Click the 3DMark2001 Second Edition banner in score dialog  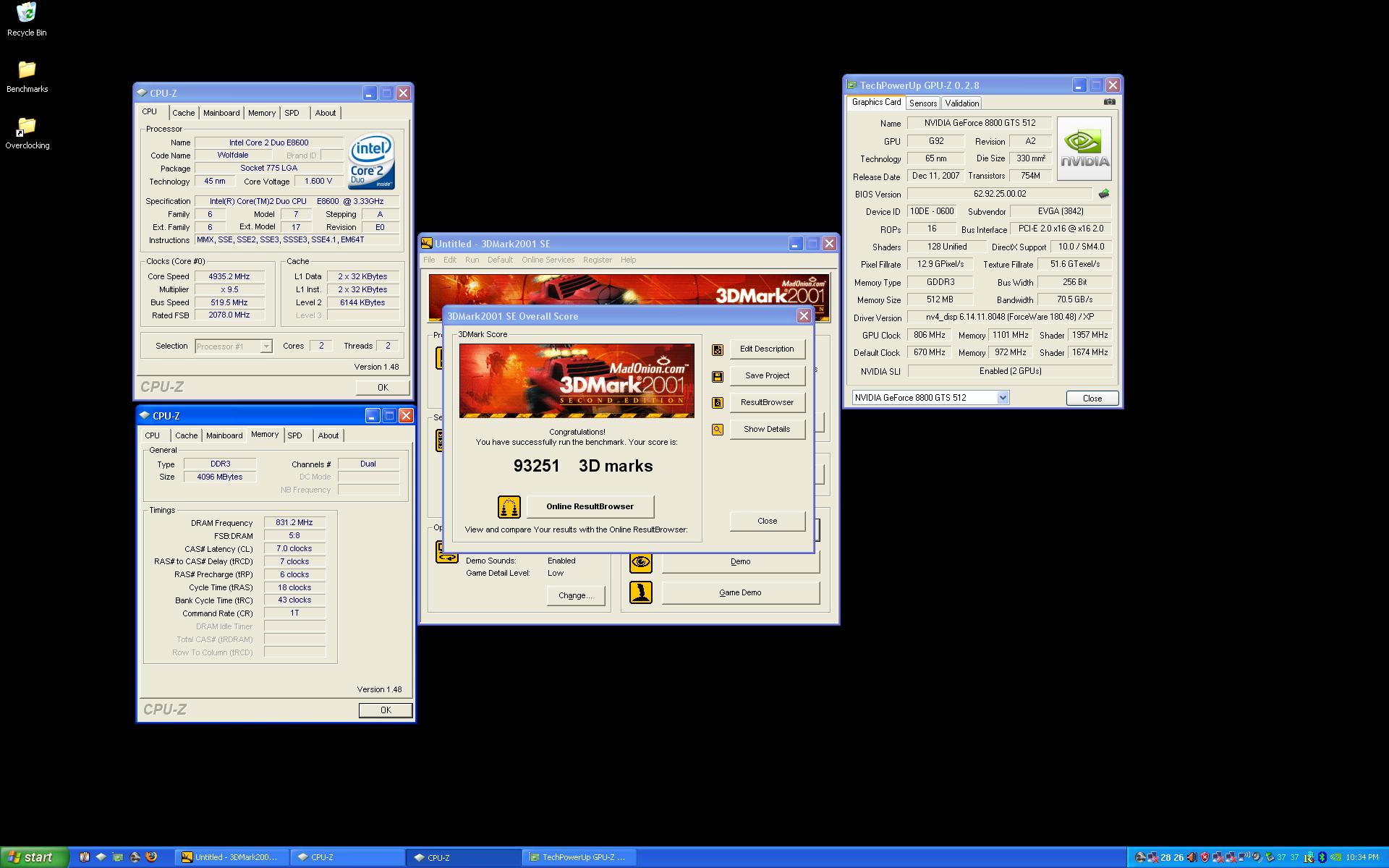(577, 381)
